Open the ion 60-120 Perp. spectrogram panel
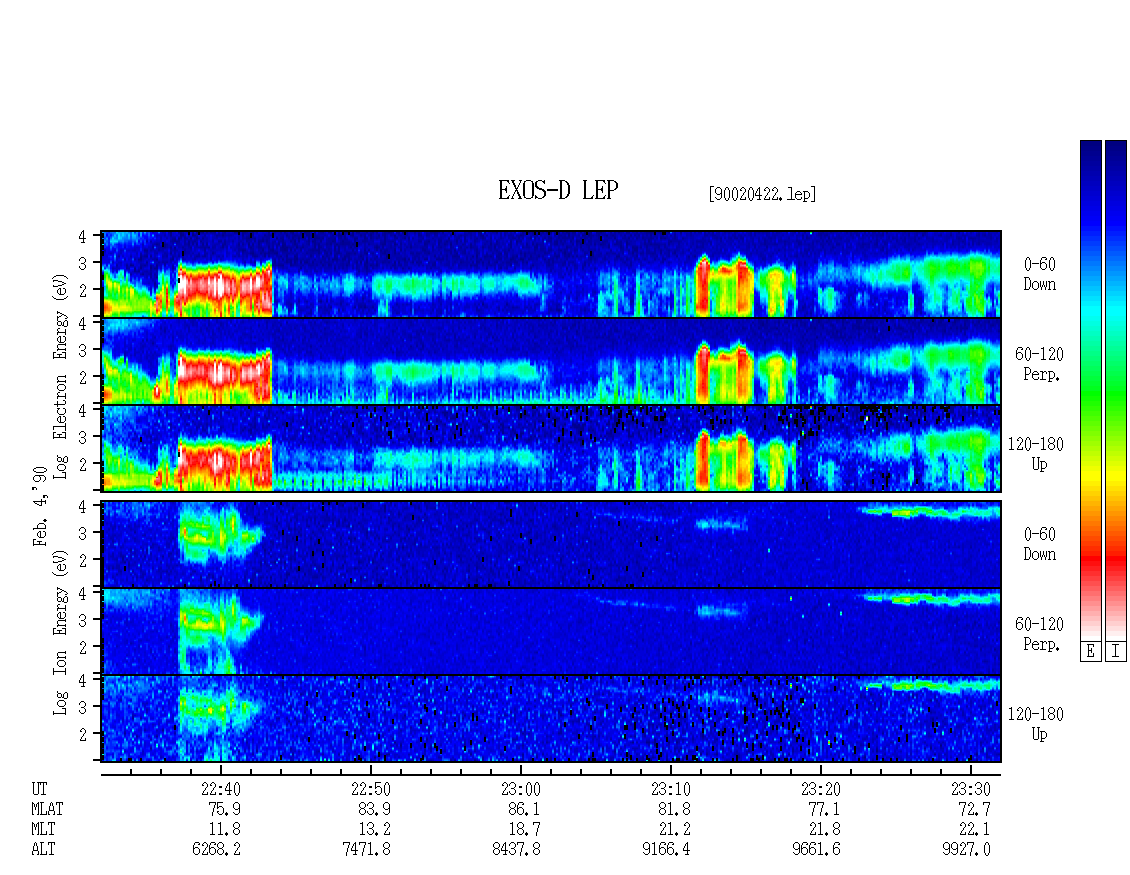This screenshot has height=875, width=1130. click(551, 631)
